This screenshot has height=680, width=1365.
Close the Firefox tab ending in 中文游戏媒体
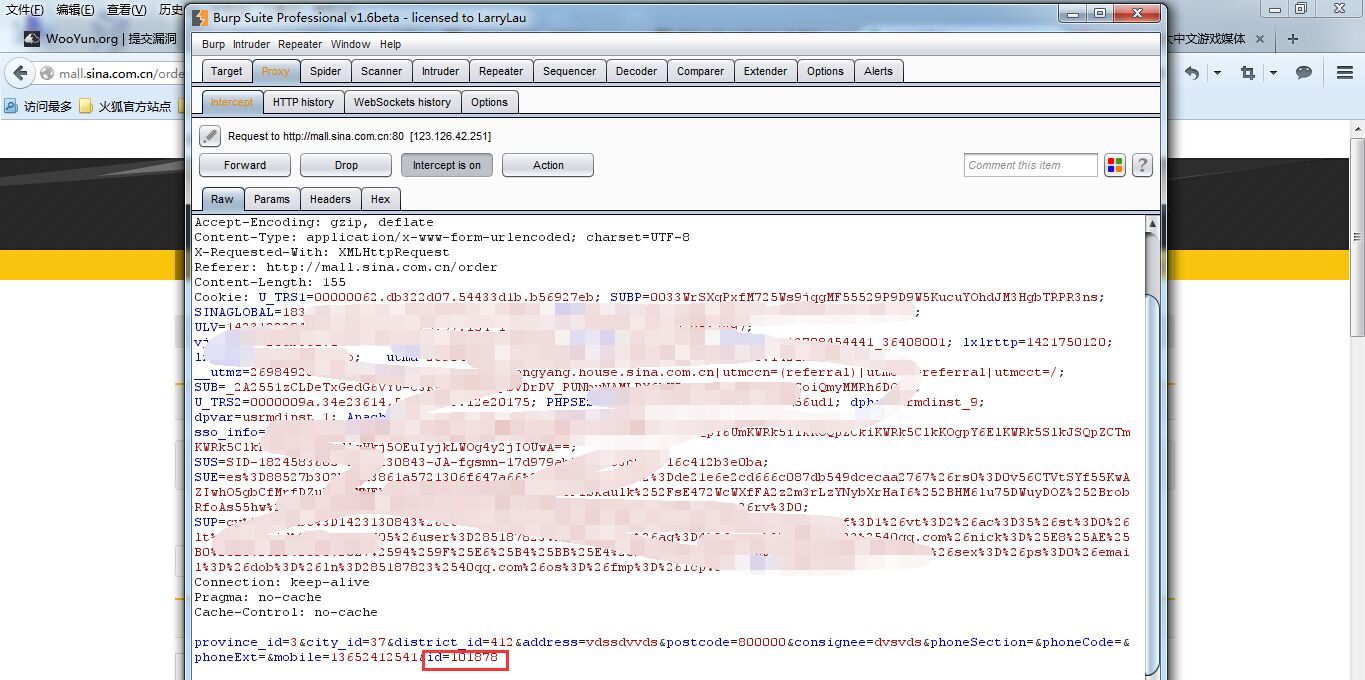pyautogui.click(x=1260, y=39)
